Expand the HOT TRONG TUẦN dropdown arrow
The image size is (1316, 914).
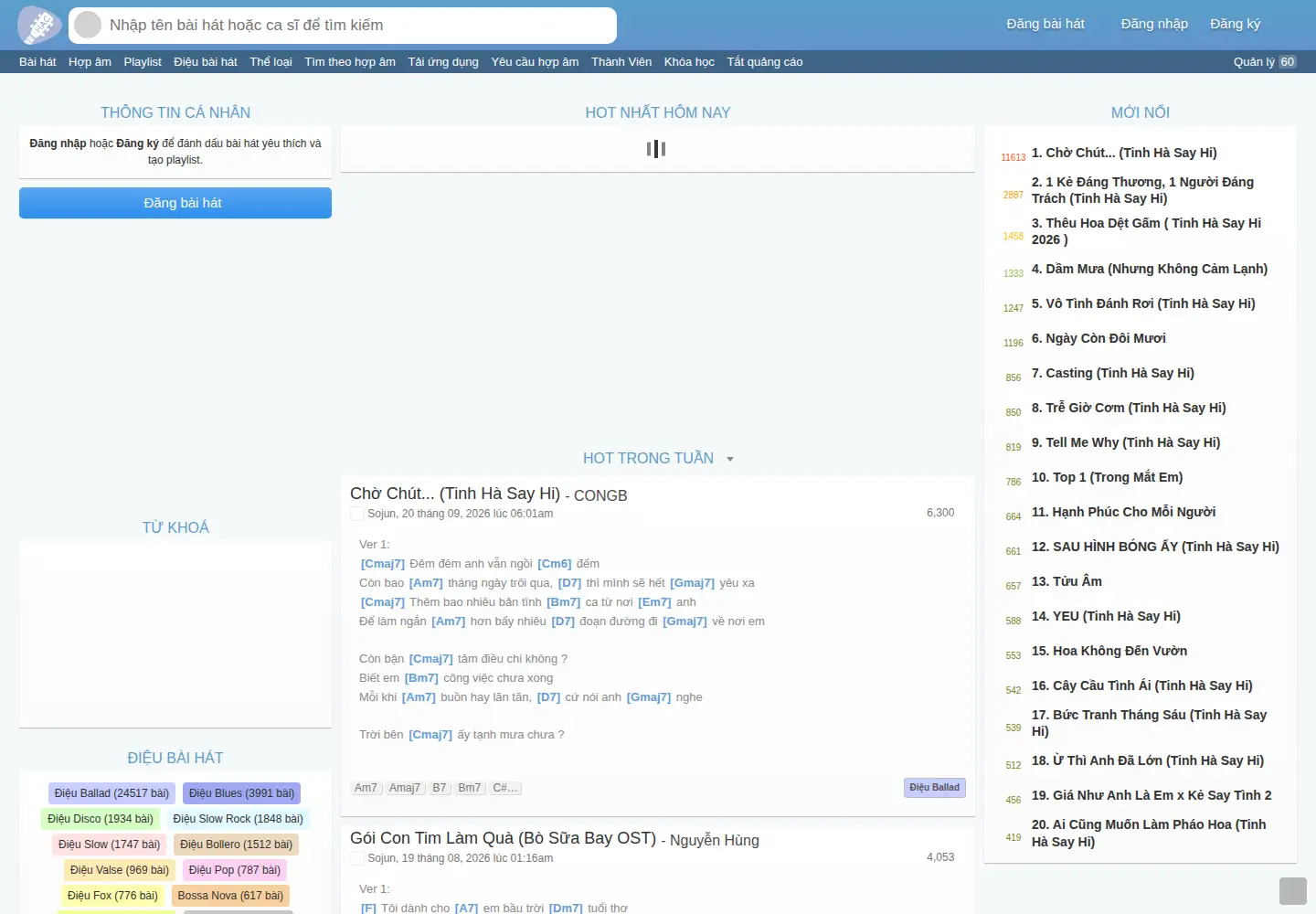(730, 459)
